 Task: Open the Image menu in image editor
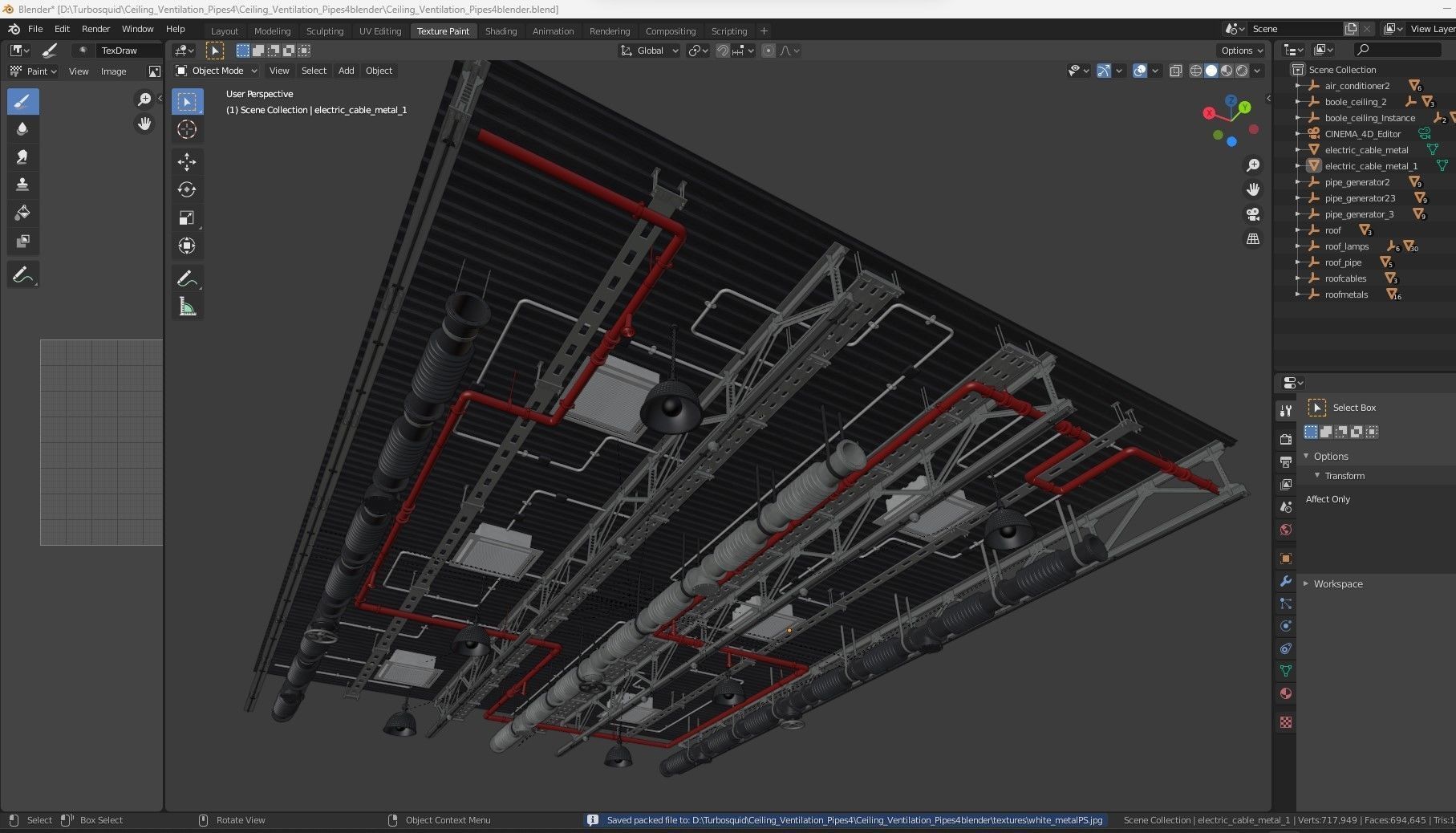pos(113,71)
